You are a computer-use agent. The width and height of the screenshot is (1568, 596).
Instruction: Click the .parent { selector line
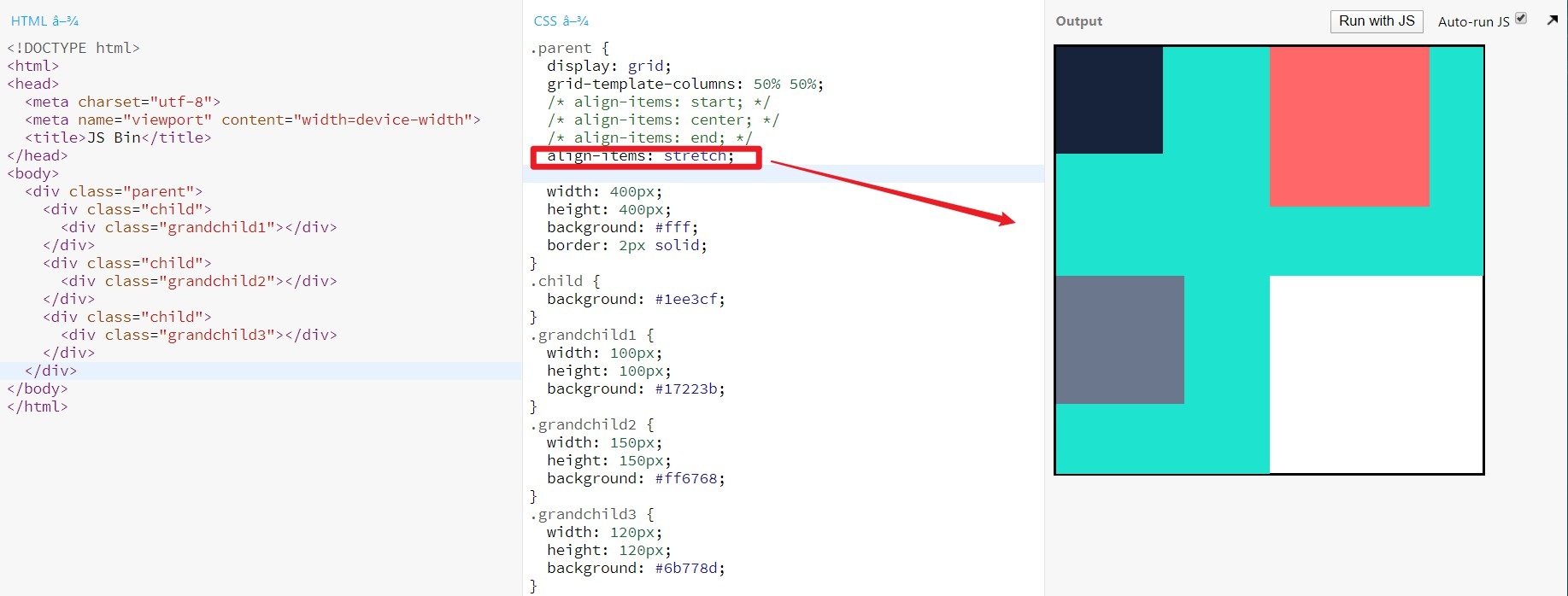pos(570,48)
